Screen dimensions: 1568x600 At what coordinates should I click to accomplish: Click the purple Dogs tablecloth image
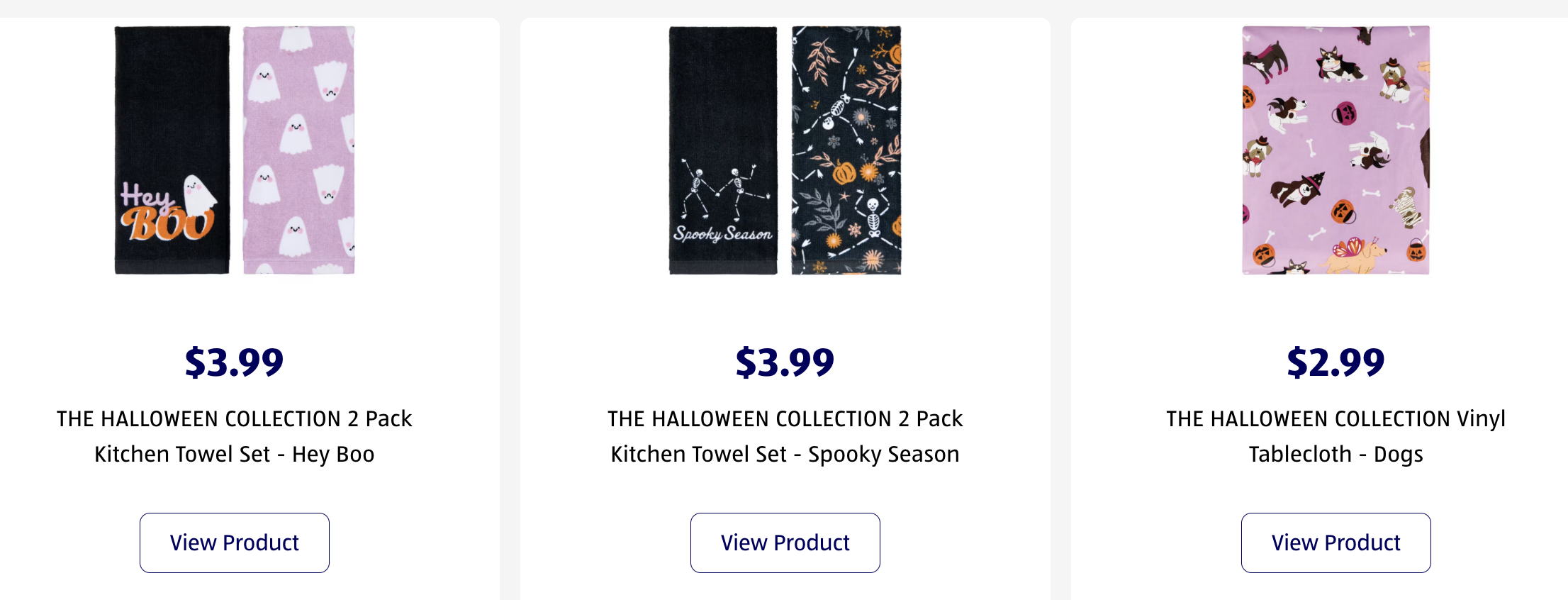pyautogui.click(x=1335, y=150)
